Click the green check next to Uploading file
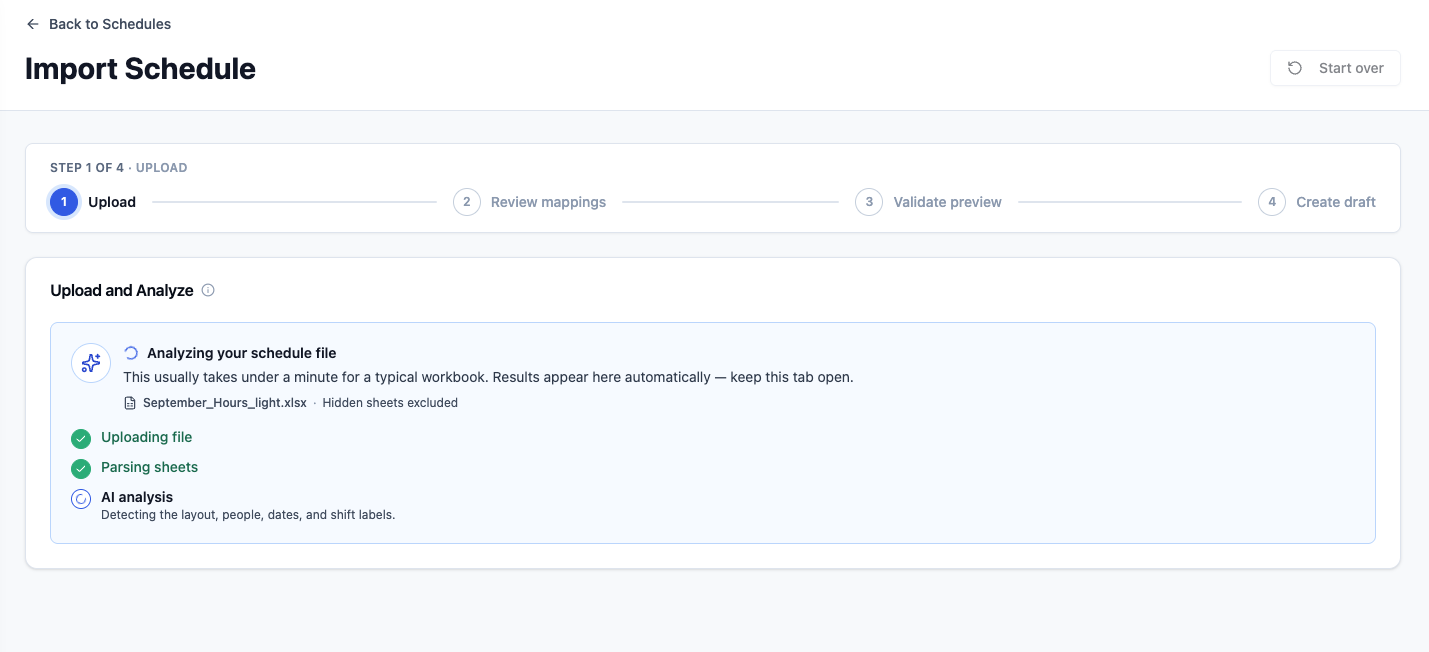Screen dimensions: 1429x652 click(x=81, y=438)
